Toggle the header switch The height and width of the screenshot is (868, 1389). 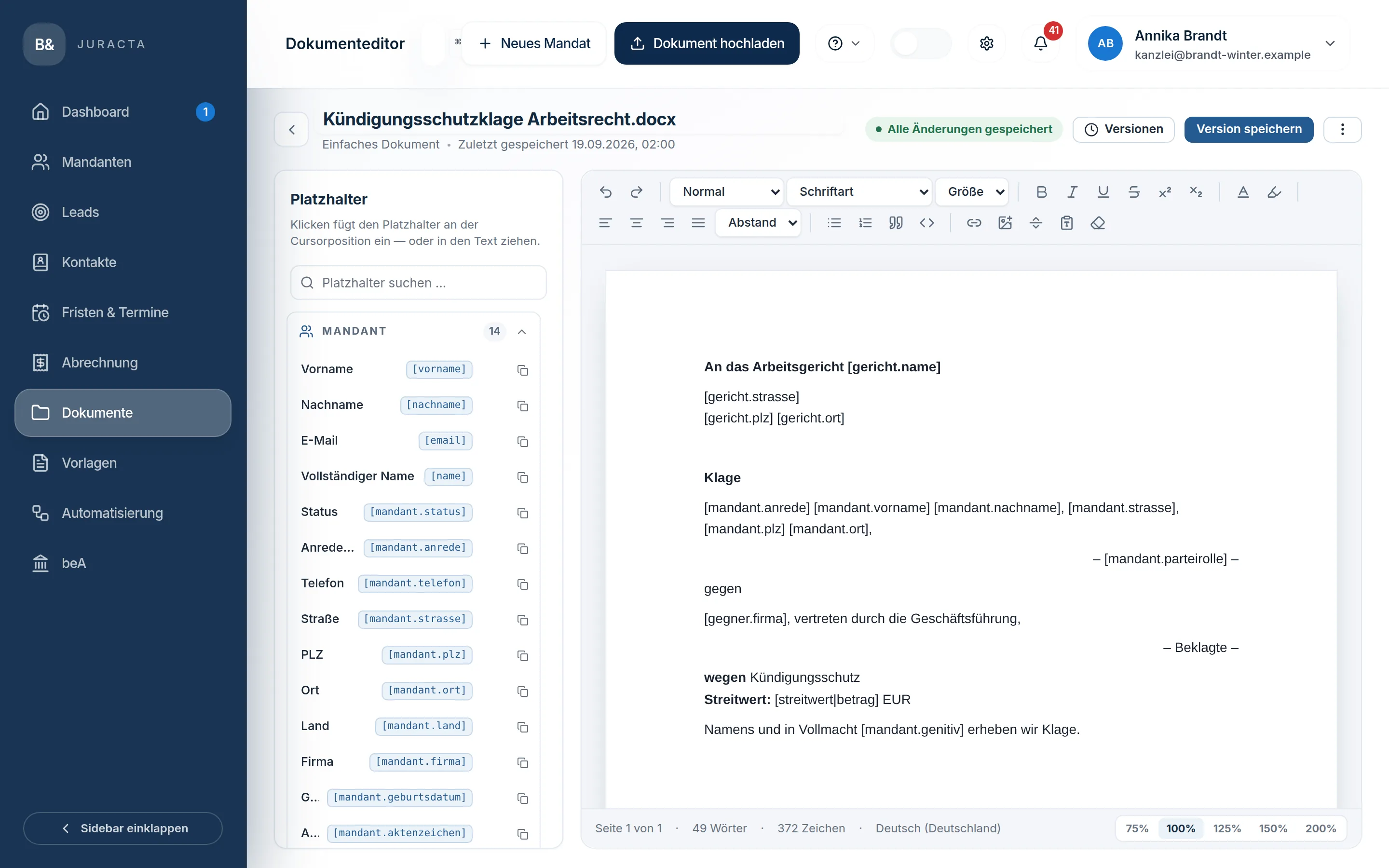point(921,43)
